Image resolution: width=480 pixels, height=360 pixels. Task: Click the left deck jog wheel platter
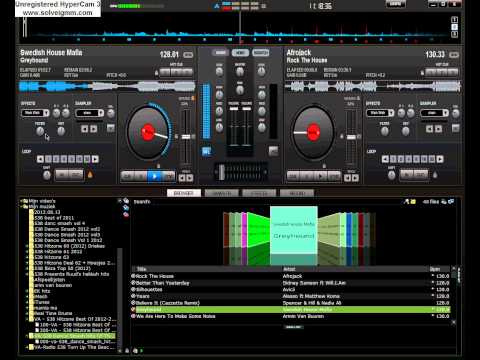[148, 132]
